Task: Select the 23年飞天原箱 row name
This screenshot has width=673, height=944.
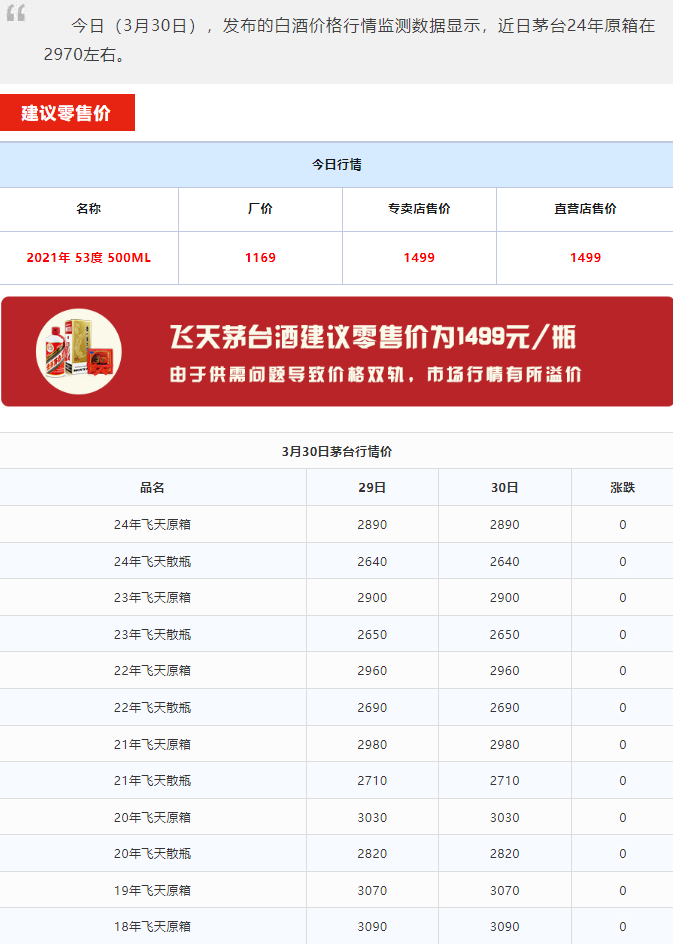Action: tap(152, 598)
